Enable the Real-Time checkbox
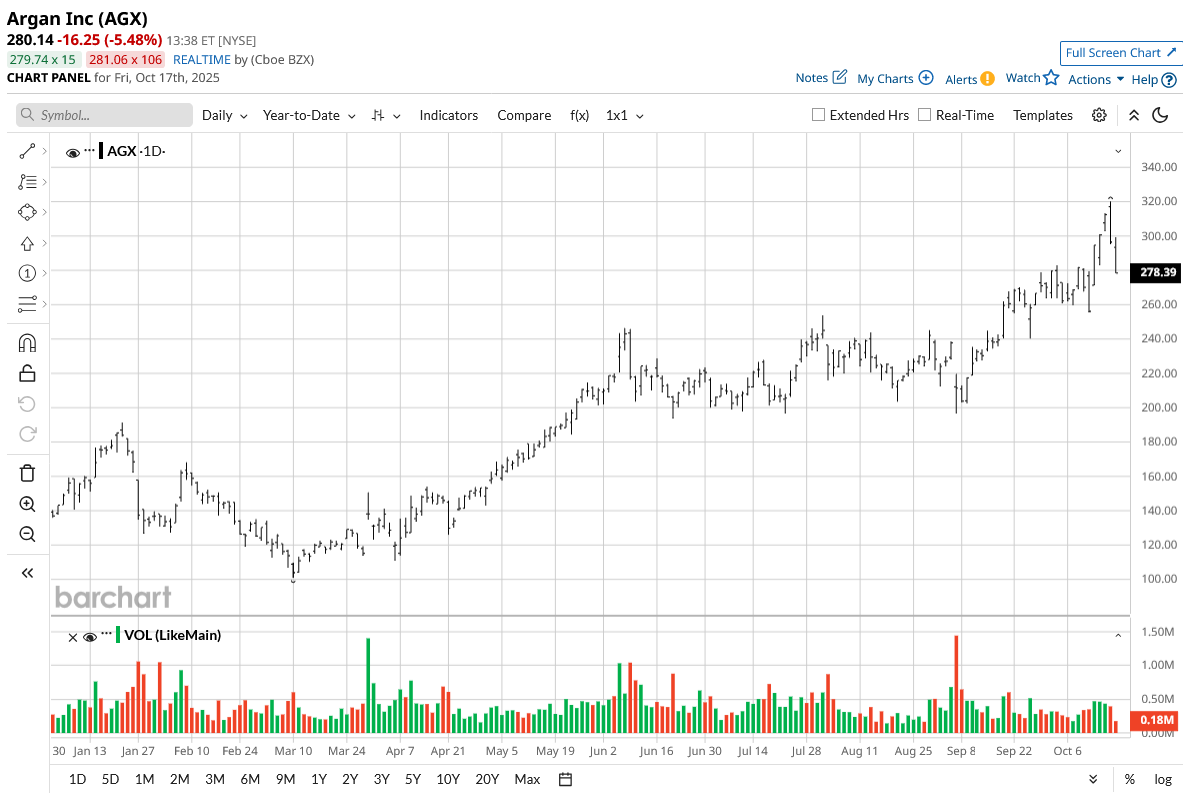Image resolution: width=1183 pixels, height=793 pixels. [x=924, y=115]
